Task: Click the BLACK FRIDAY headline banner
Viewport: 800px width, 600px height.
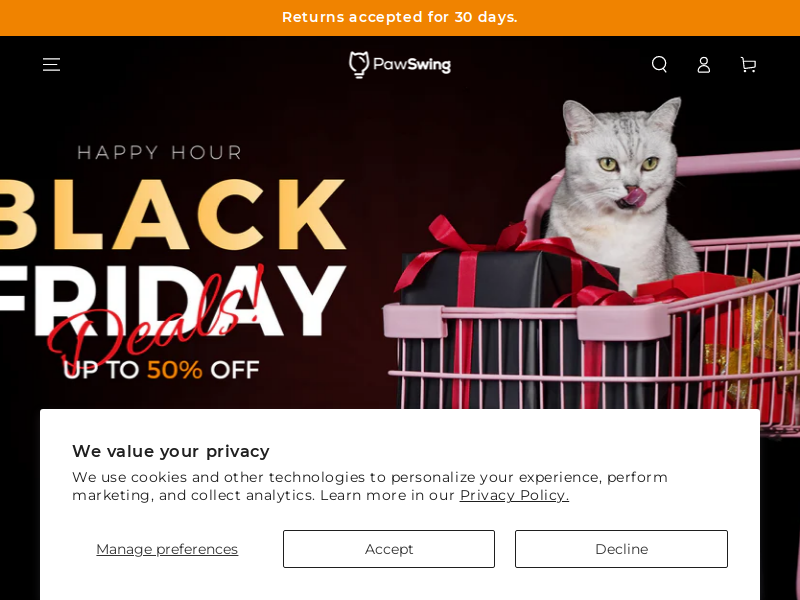Action: coord(171,258)
